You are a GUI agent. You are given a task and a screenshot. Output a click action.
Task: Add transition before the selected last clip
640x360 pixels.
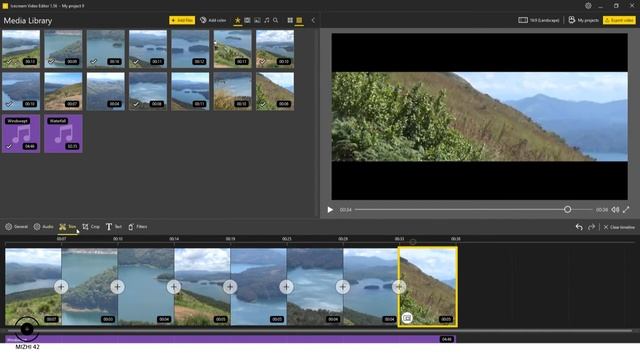coord(399,287)
